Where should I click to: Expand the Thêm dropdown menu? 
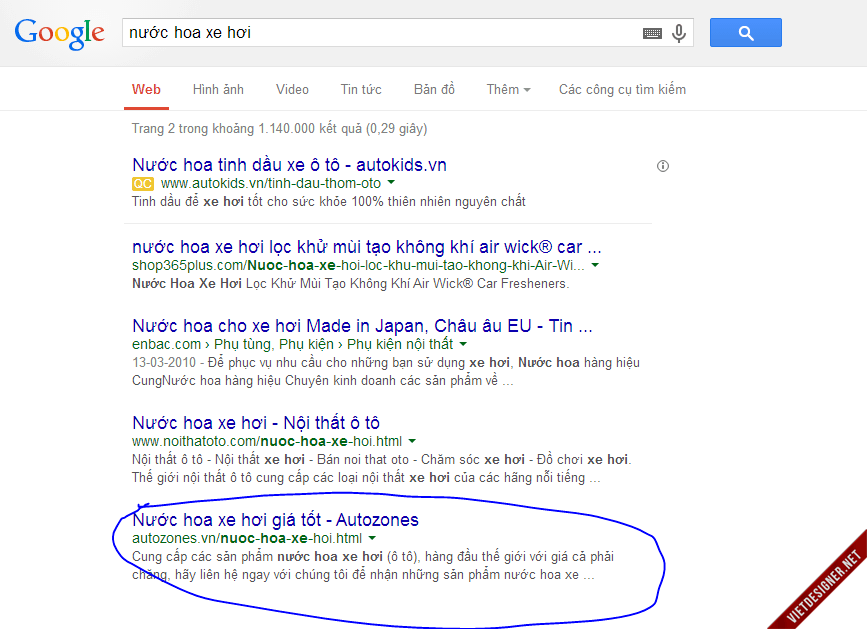point(508,90)
